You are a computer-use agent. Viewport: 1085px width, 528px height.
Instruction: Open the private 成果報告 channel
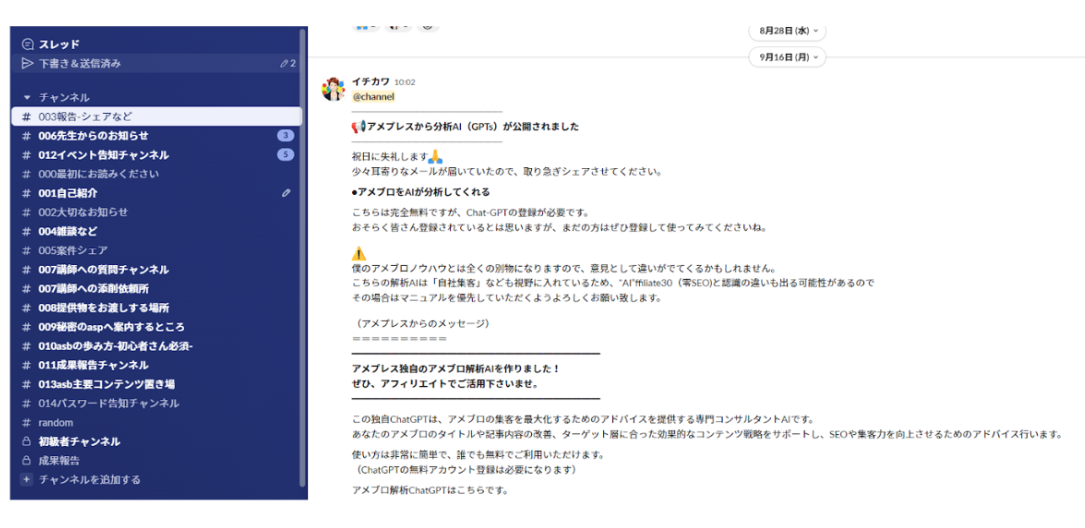coord(156,460)
